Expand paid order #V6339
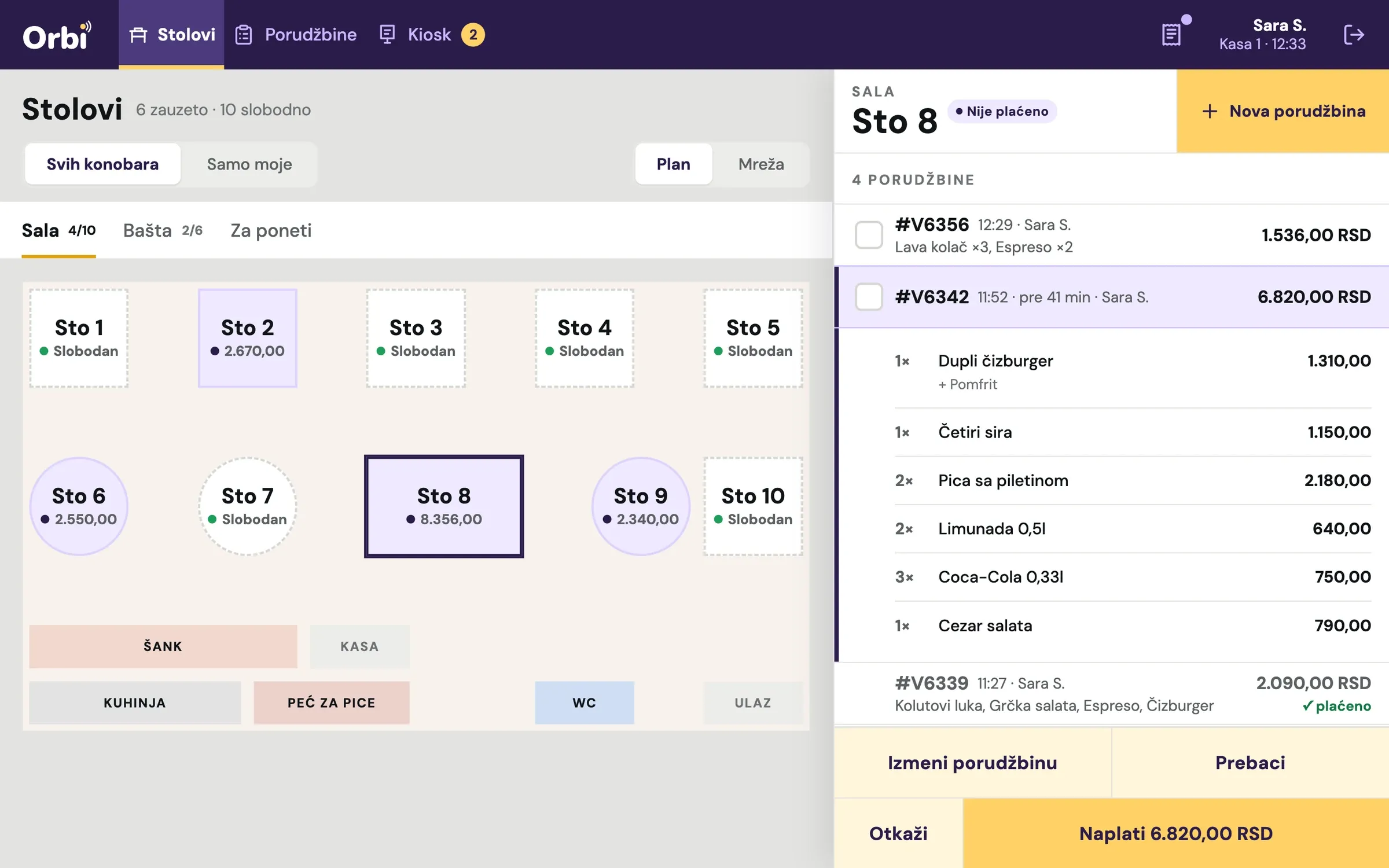The width and height of the screenshot is (1389, 868). [1112, 693]
